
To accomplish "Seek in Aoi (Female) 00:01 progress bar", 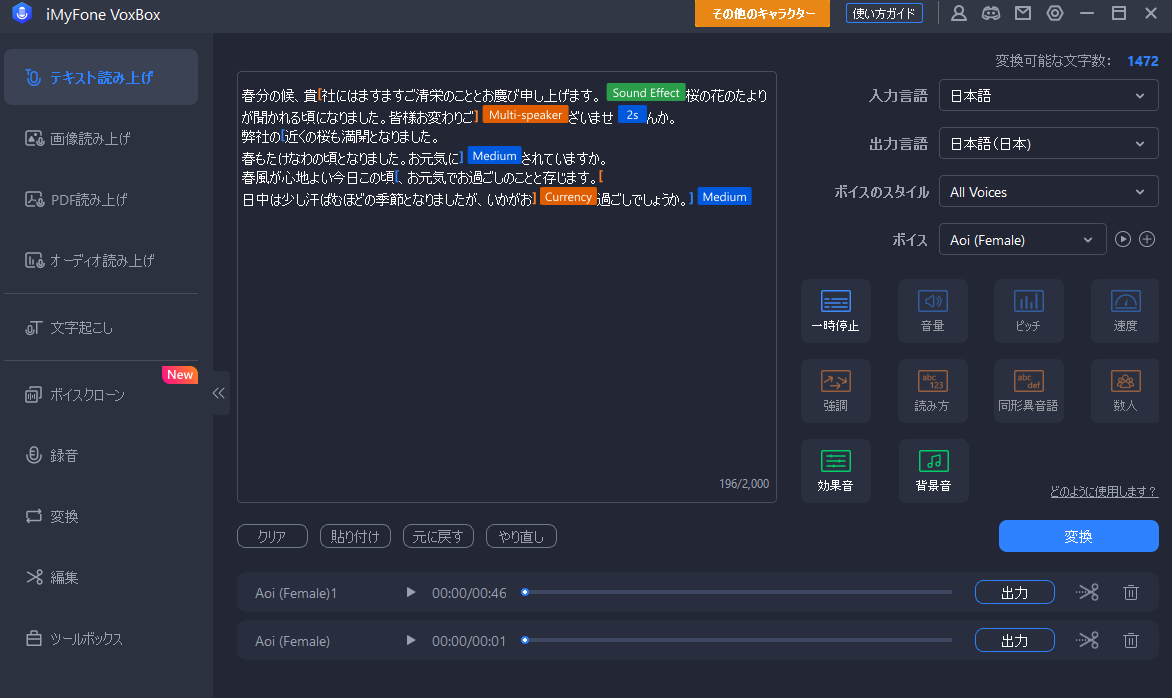I will (738, 640).
